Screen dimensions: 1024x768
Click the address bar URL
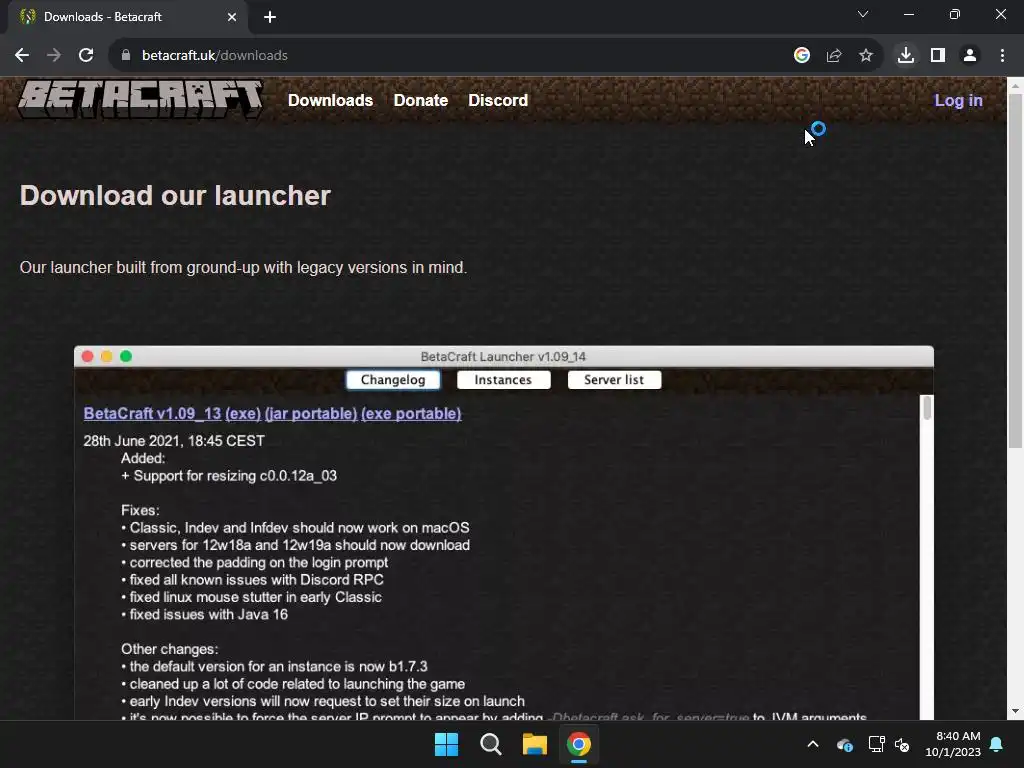[x=215, y=56]
